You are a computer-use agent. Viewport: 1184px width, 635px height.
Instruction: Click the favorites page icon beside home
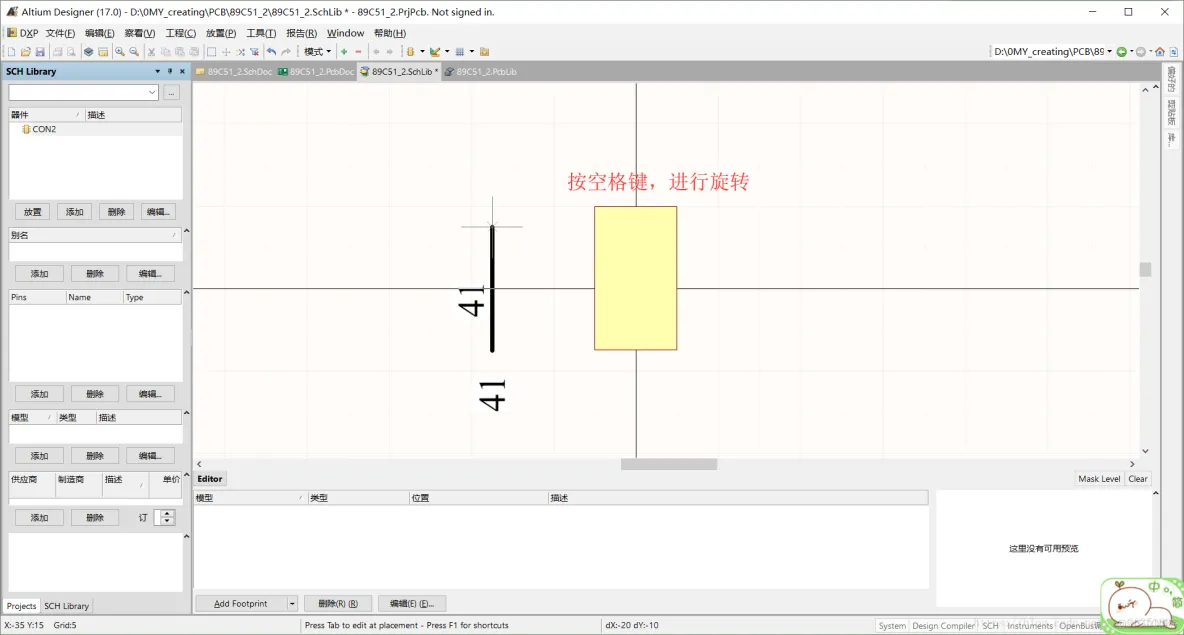[x=1174, y=52]
